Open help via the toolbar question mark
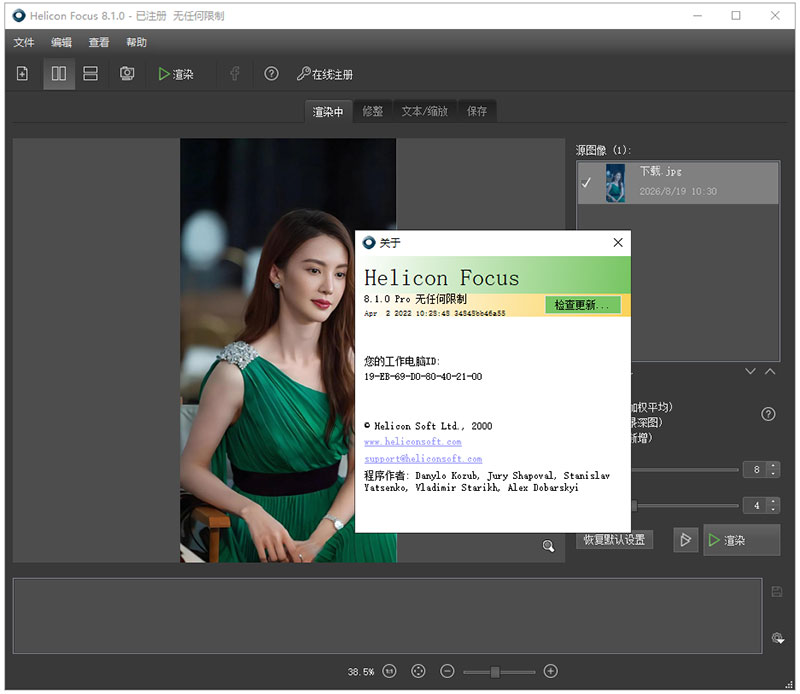This screenshot has width=800, height=694. pyautogui.click(x=271, y=74)
